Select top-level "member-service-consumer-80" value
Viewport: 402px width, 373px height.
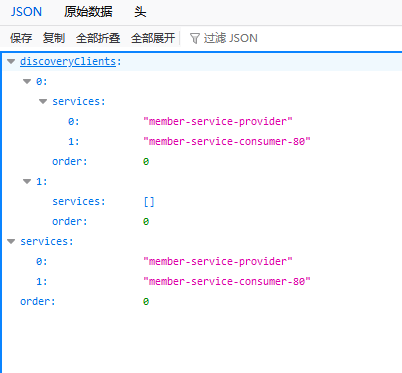tap(227, 281)
